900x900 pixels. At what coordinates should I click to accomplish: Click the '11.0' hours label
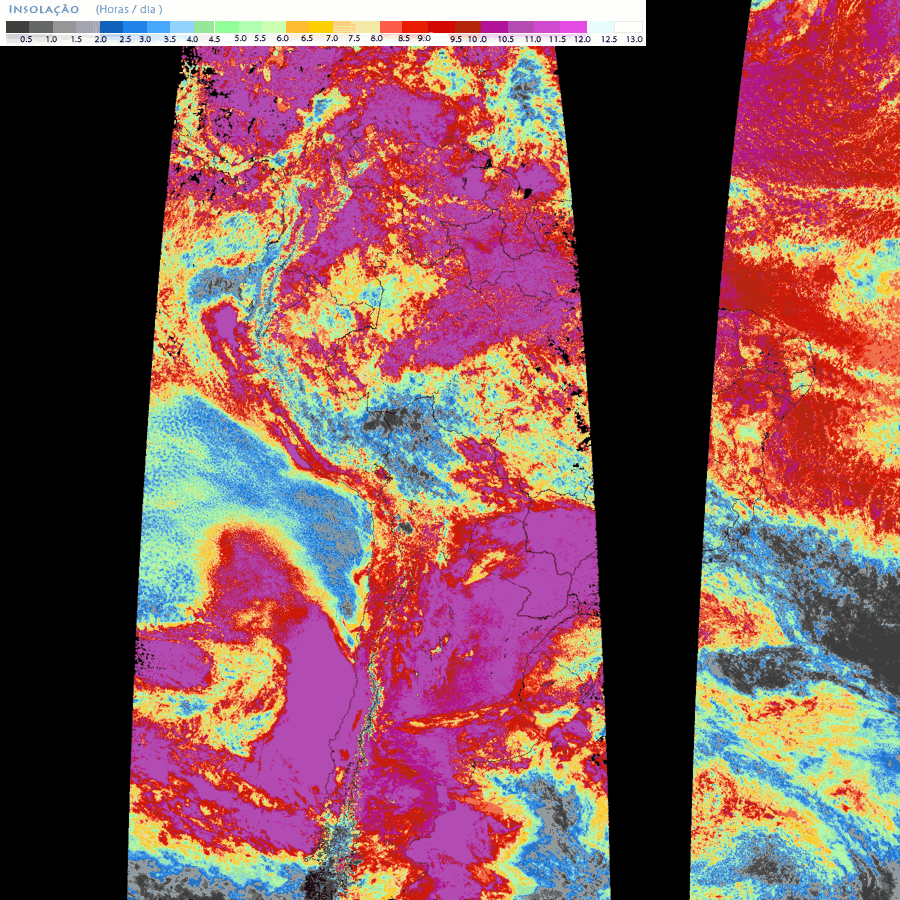(x=533, y=39)
